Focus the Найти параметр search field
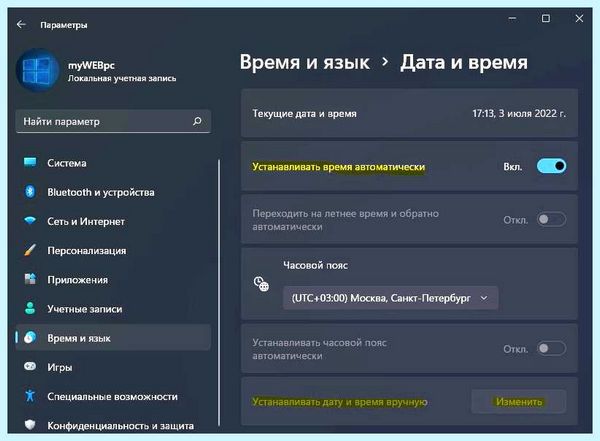 coord(113,121)
